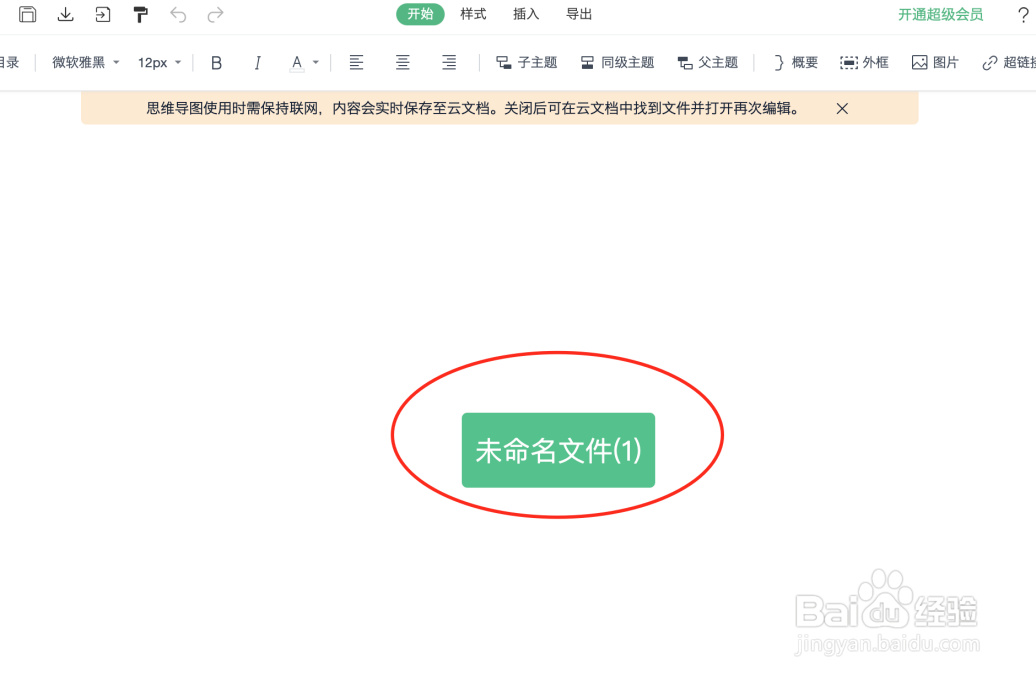Align text to the right
The image size is (1036, 680).
pos(449,63)
